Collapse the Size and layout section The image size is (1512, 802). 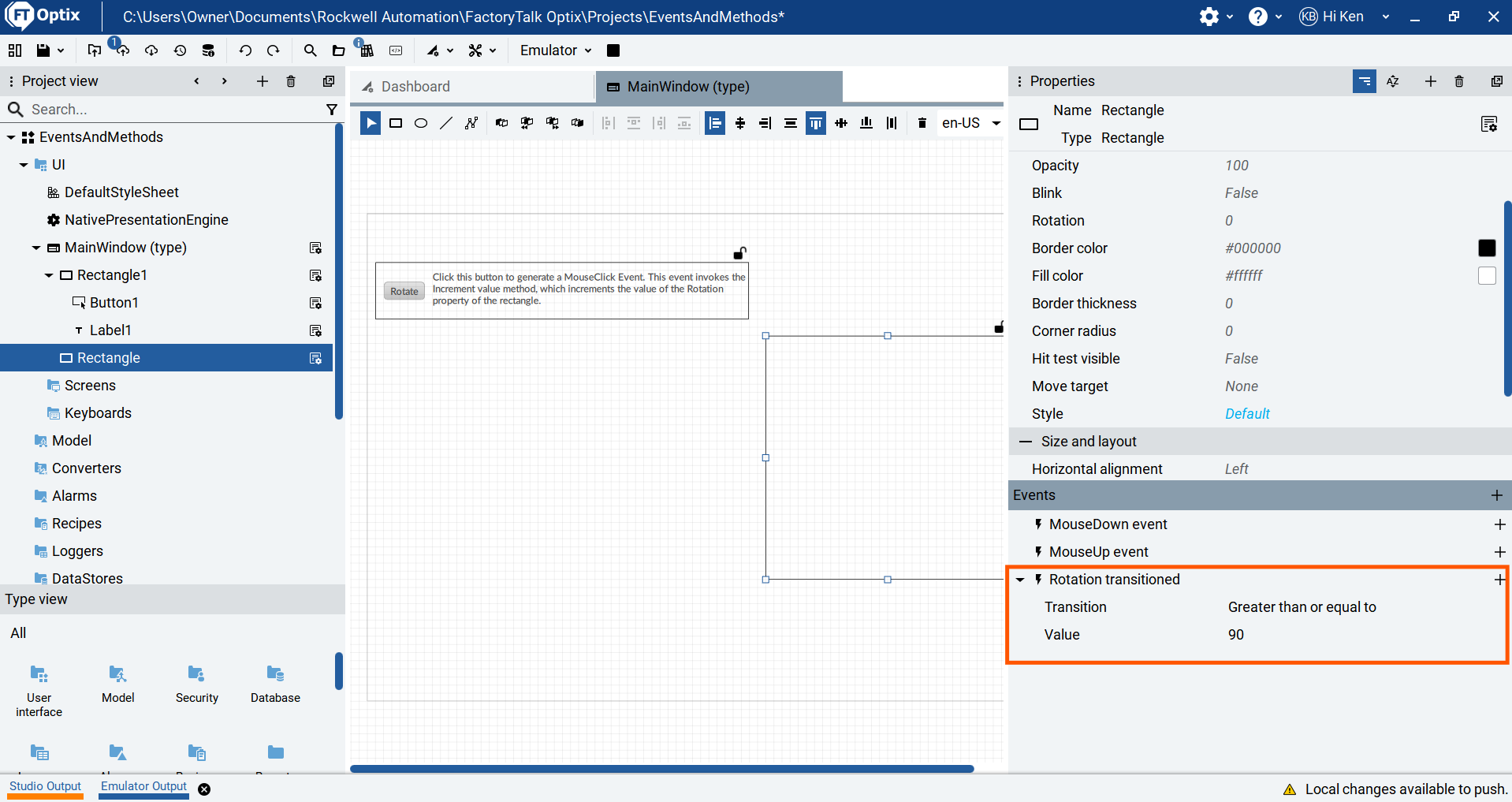point(1026,442)
